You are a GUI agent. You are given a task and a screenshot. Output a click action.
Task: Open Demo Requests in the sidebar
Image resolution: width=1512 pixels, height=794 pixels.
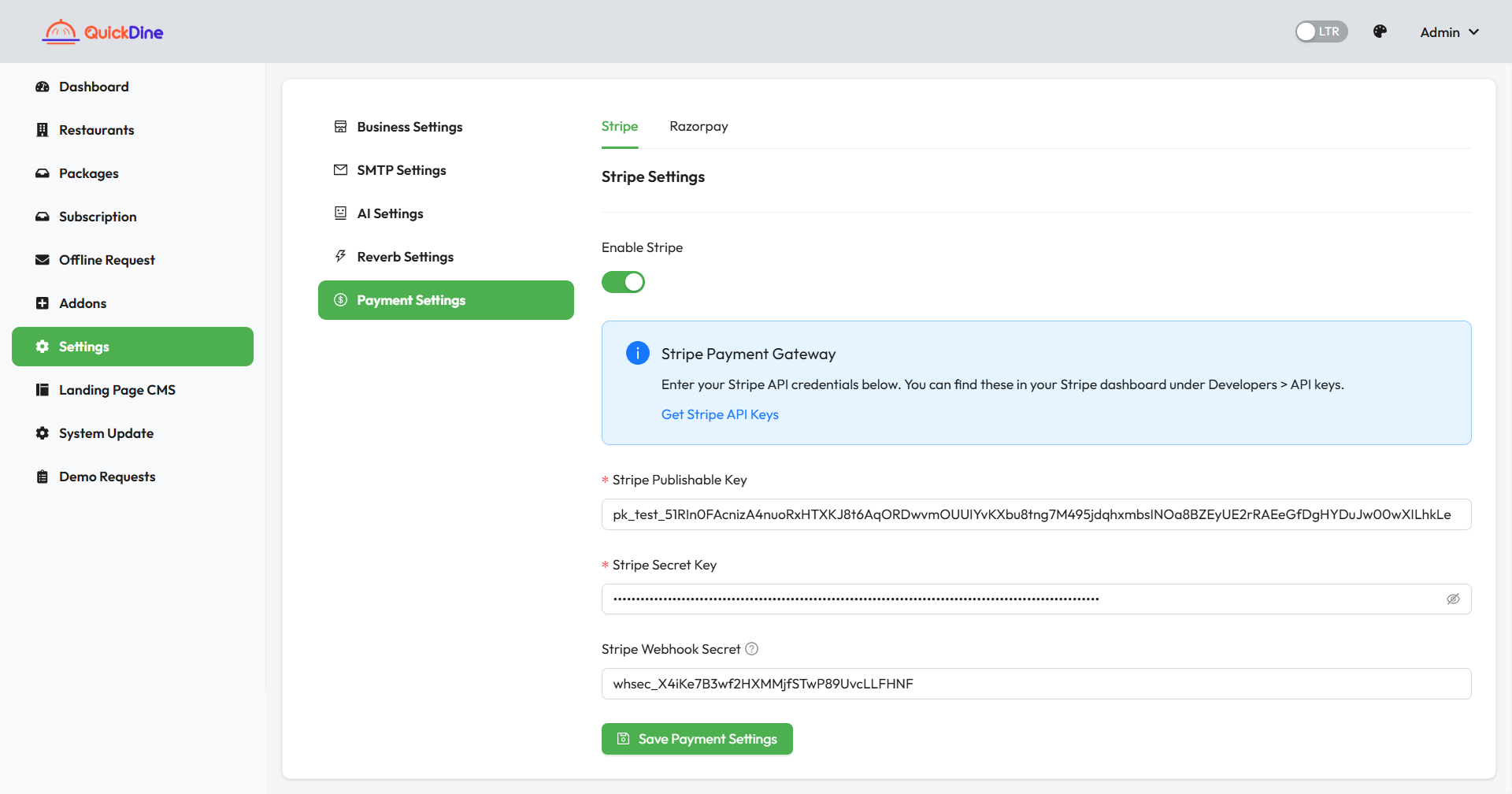coord(132,477)
